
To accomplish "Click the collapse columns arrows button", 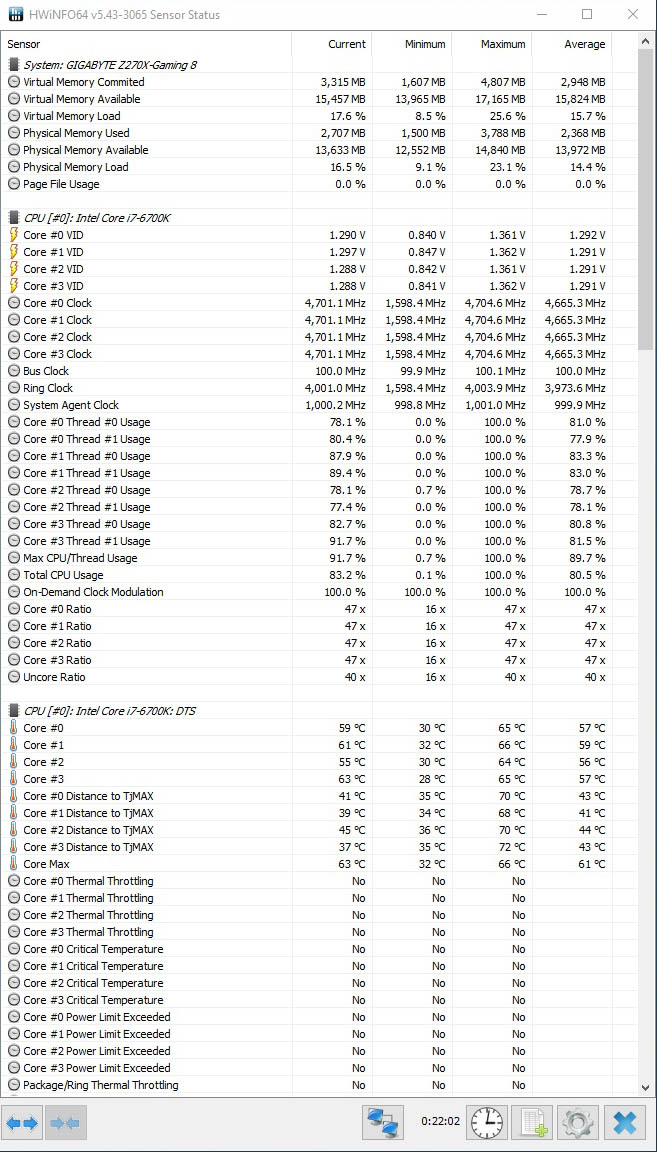I will pos(67,1122).
